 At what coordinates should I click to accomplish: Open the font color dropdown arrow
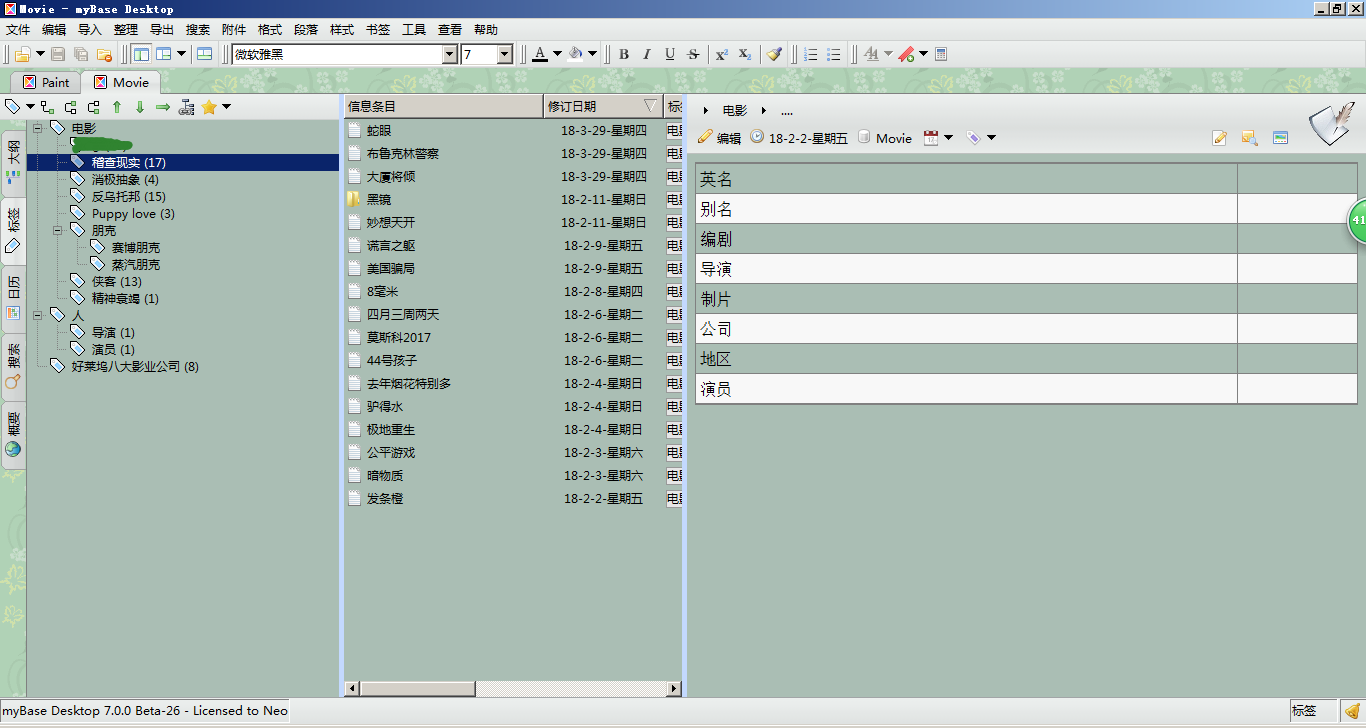[557, 54]
